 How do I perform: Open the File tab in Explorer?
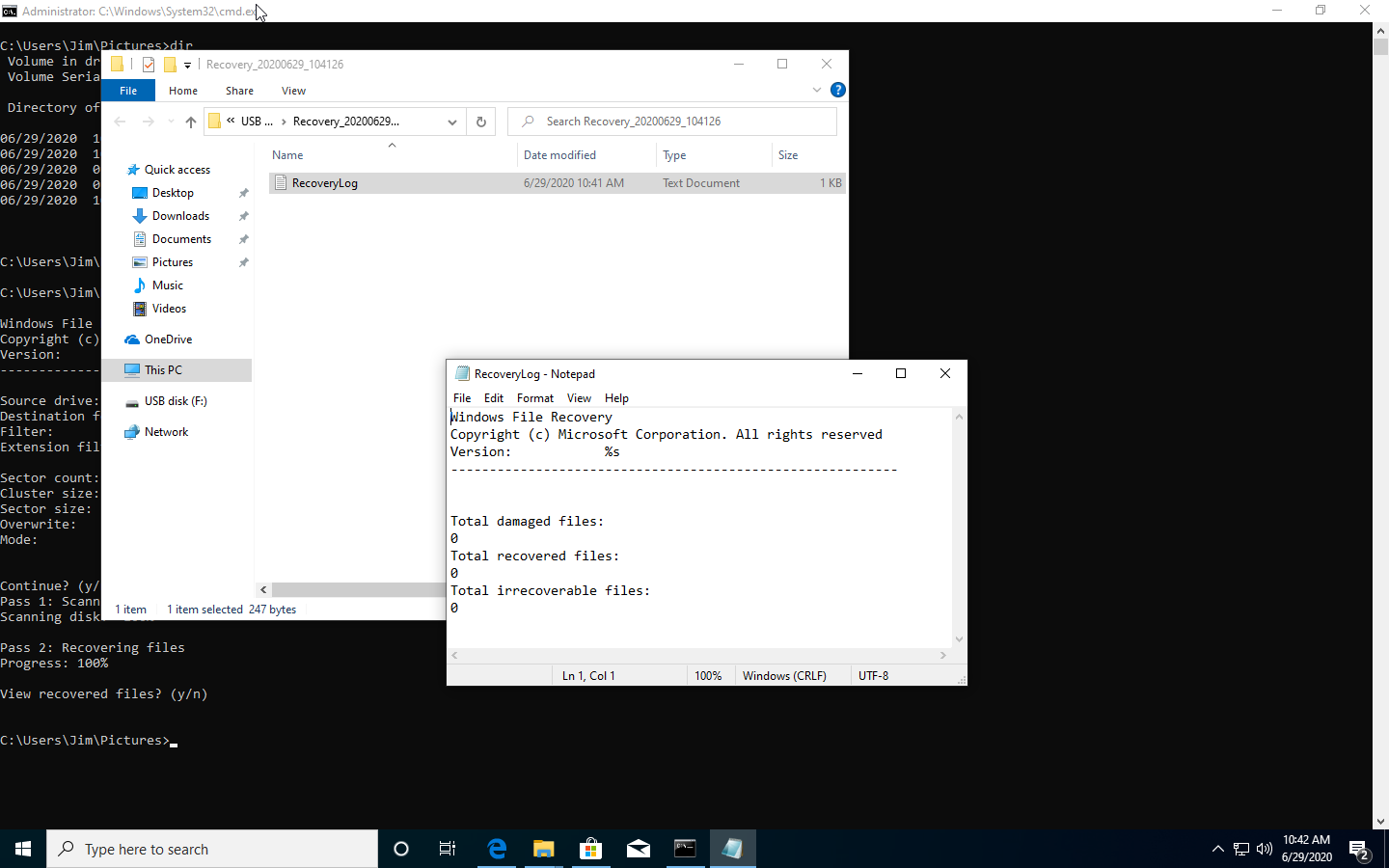(x=128, y=91)
